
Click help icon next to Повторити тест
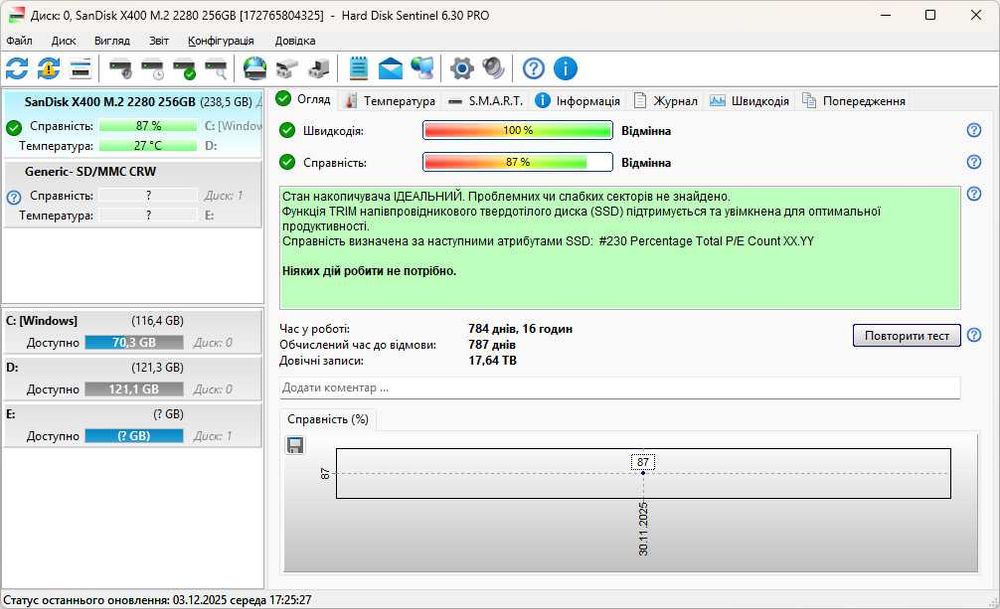click(974, 335)
